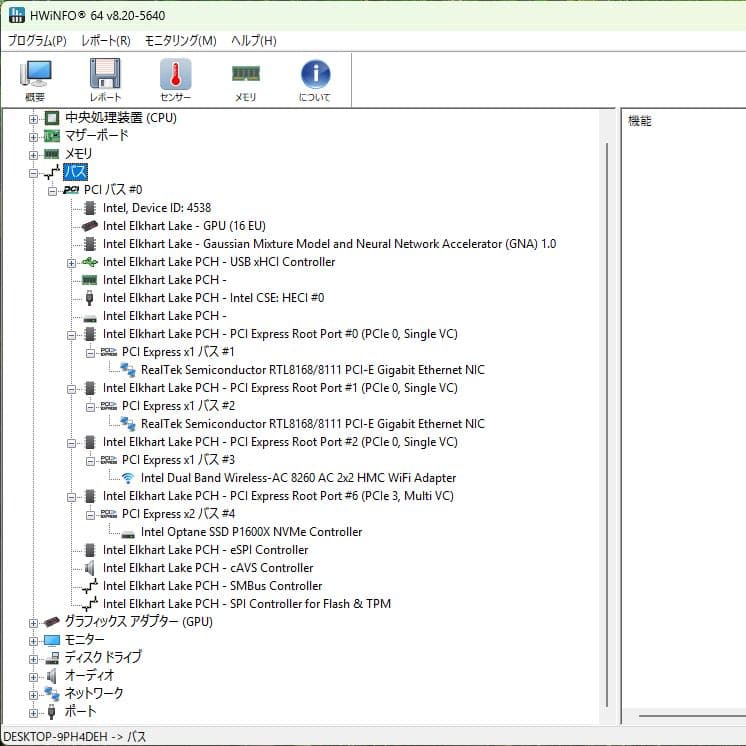Click the WiFi icon beside Wireless-AC 8260
Viewport: 746px width, 746px height.
point(128,478)
